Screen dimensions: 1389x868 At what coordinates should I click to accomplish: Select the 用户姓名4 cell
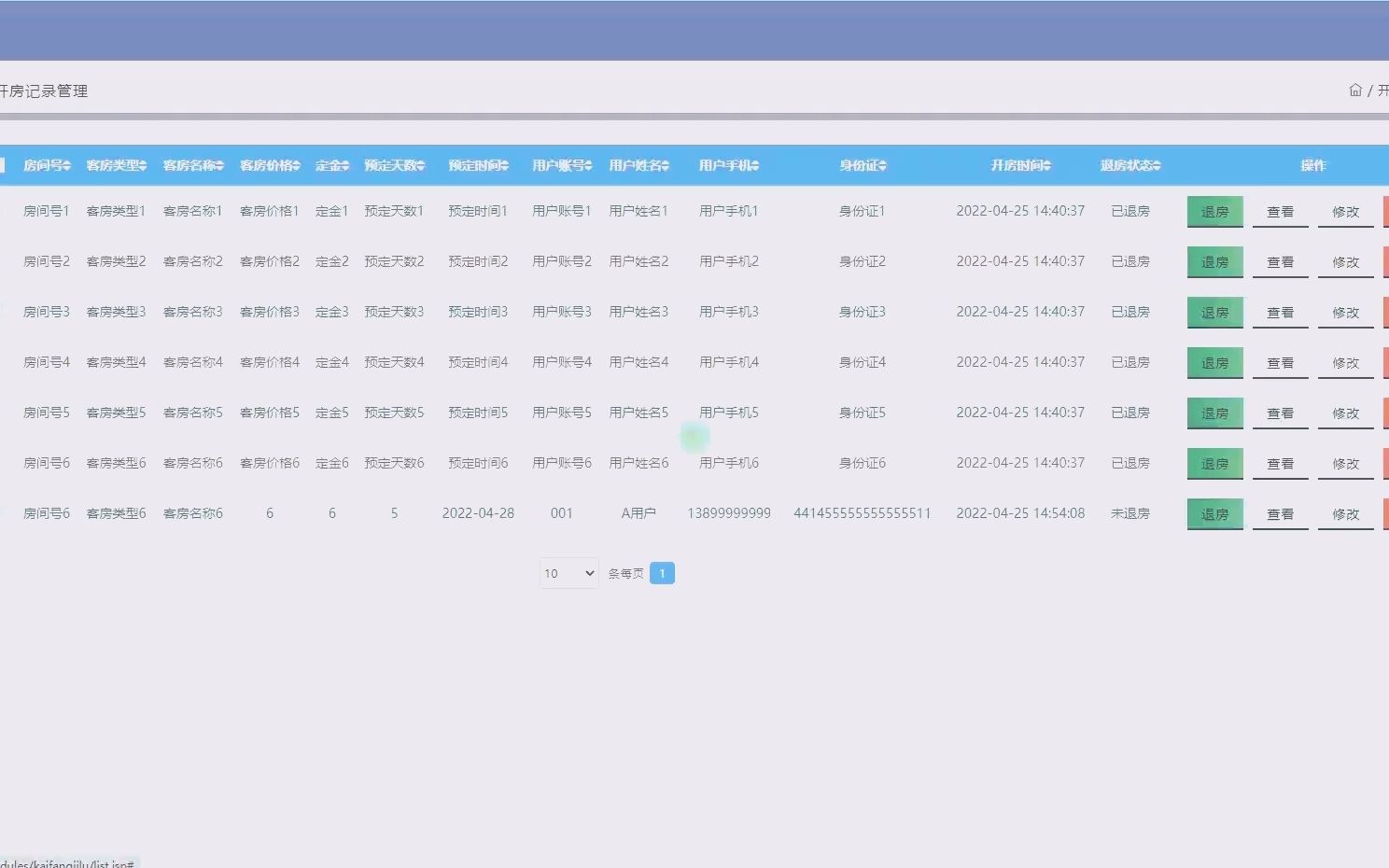pos(638,362)
